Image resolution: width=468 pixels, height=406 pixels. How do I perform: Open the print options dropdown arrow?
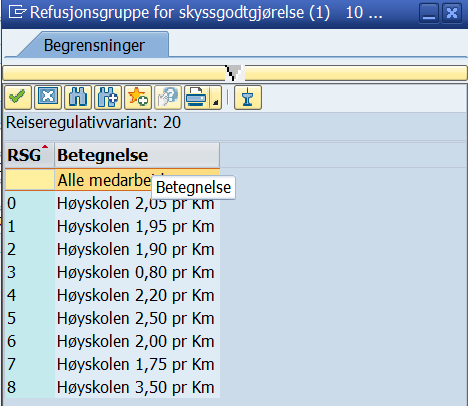click(x=216, y=97)
